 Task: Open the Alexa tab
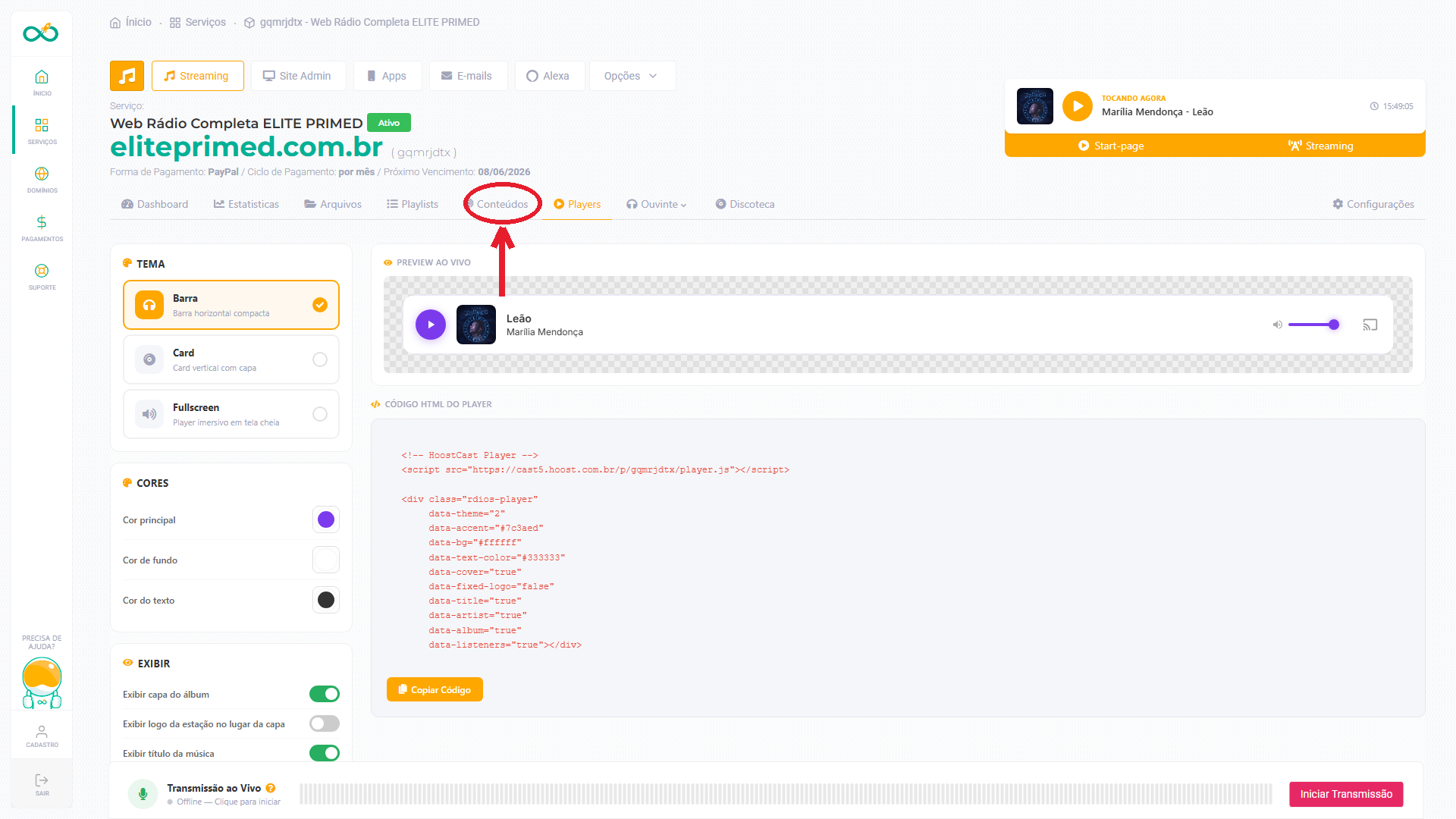pyautogui.click(x=549, y=76)
